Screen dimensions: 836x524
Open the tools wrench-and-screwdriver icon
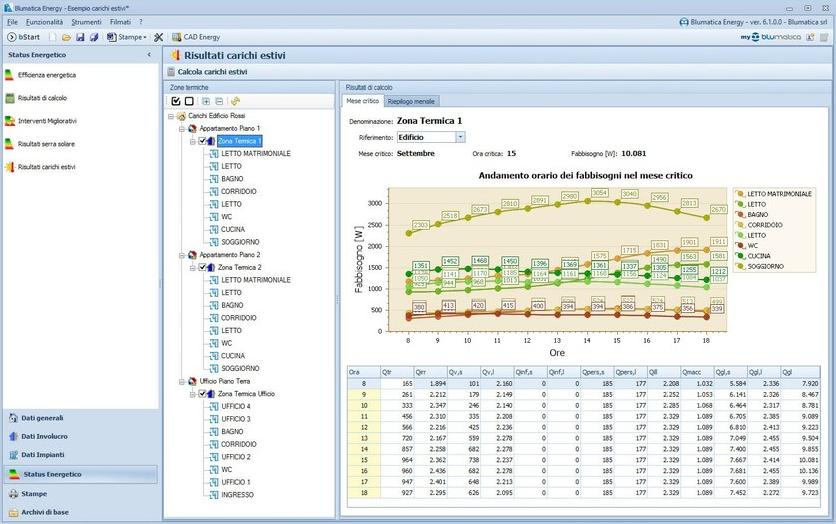coord(158,37)
